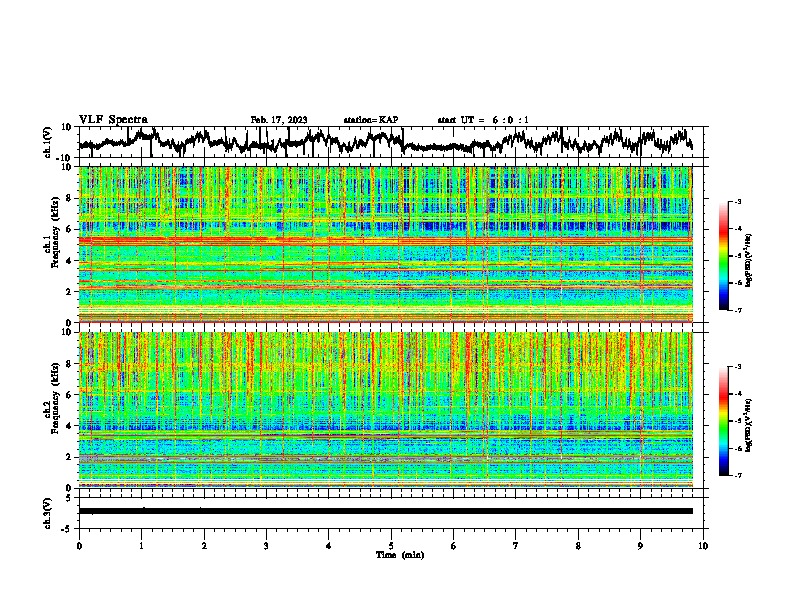Click the "VLF Spectra" title text
792x612 pixels.
113,120
